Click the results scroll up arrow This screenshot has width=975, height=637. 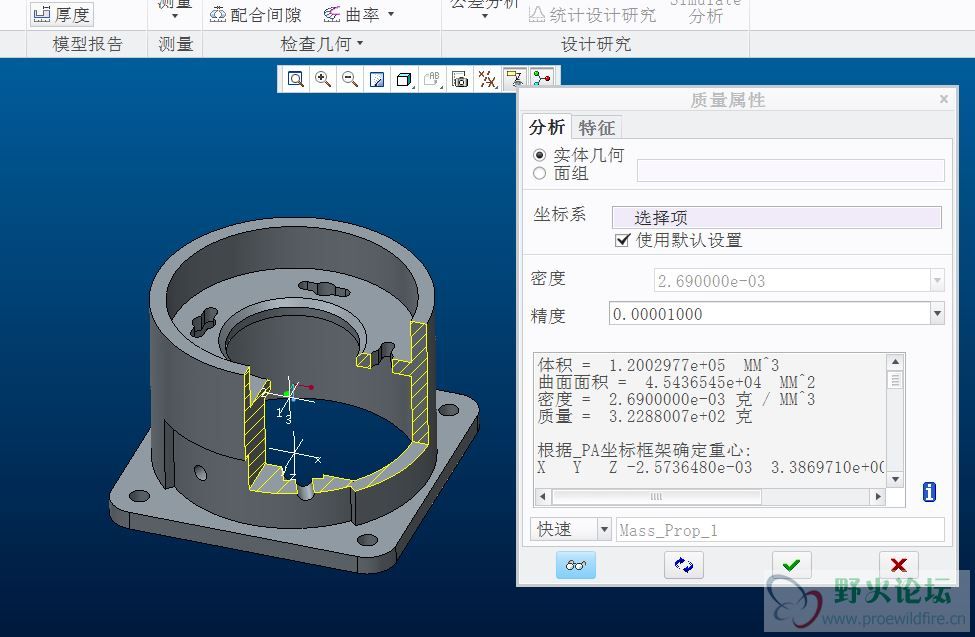coord(895,361)
